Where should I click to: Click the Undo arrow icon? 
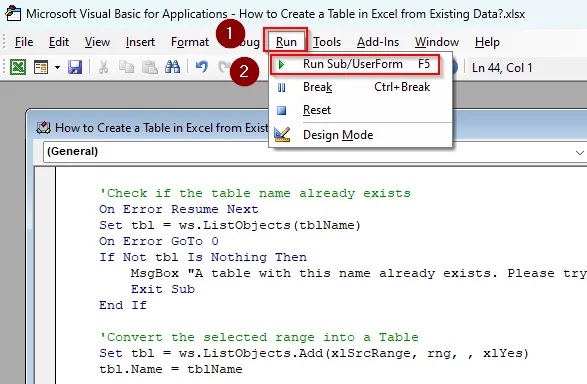pyautogui.click(x=202, y=67)
